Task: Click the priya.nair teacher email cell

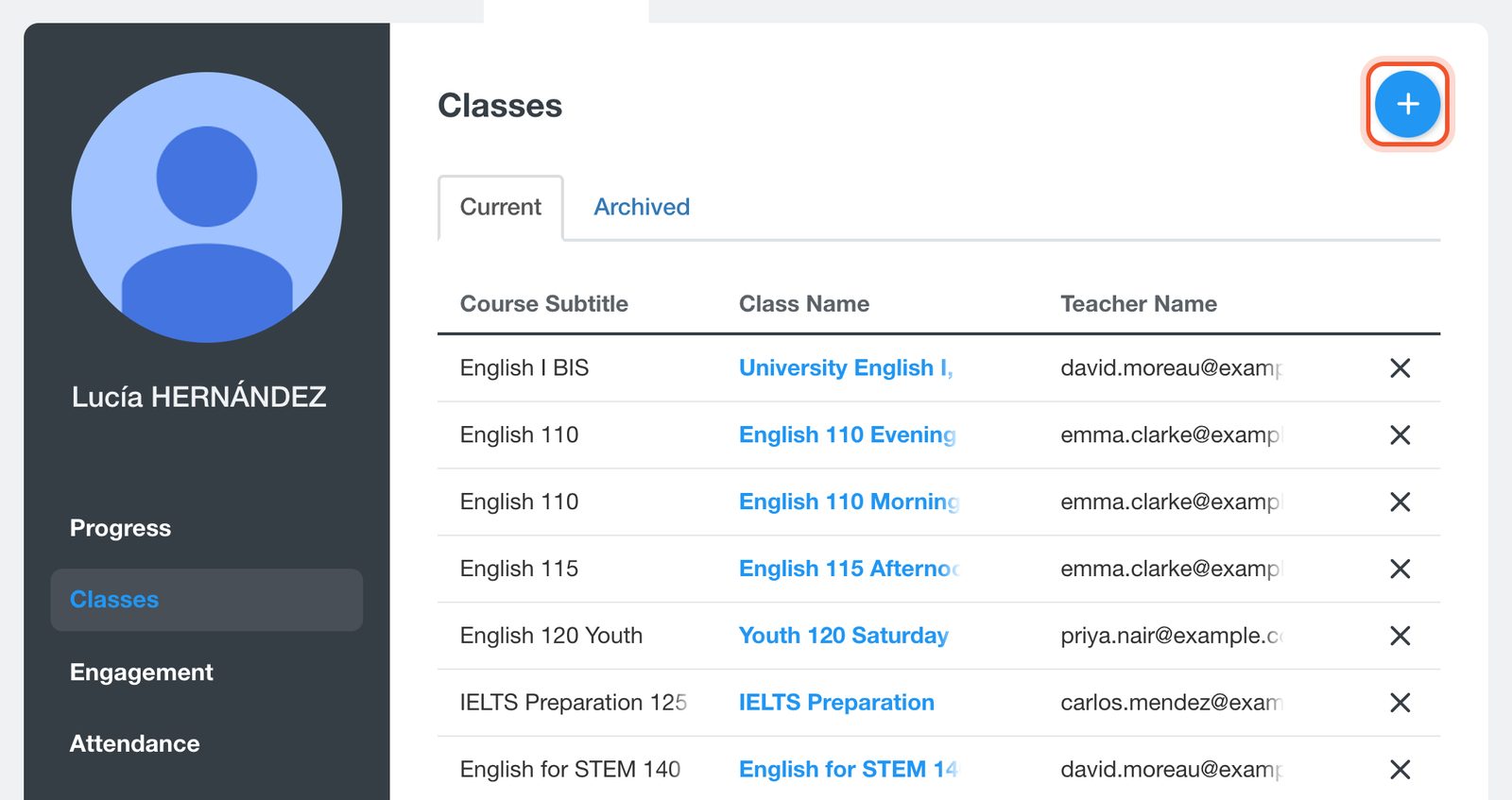Action: [1171, 637]
